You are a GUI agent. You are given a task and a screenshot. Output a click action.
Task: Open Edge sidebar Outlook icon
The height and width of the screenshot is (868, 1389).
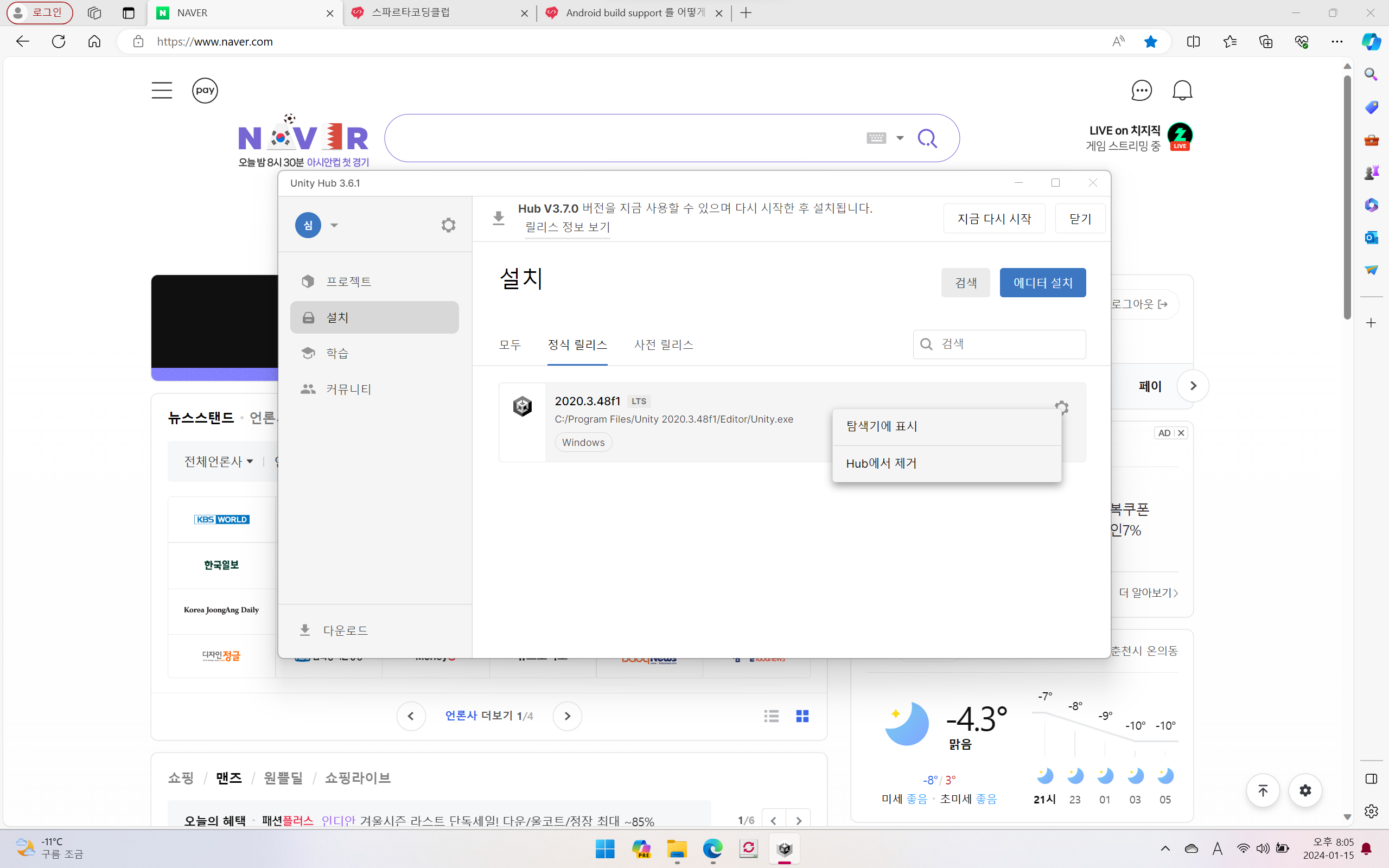click(x=1371, y=237)
